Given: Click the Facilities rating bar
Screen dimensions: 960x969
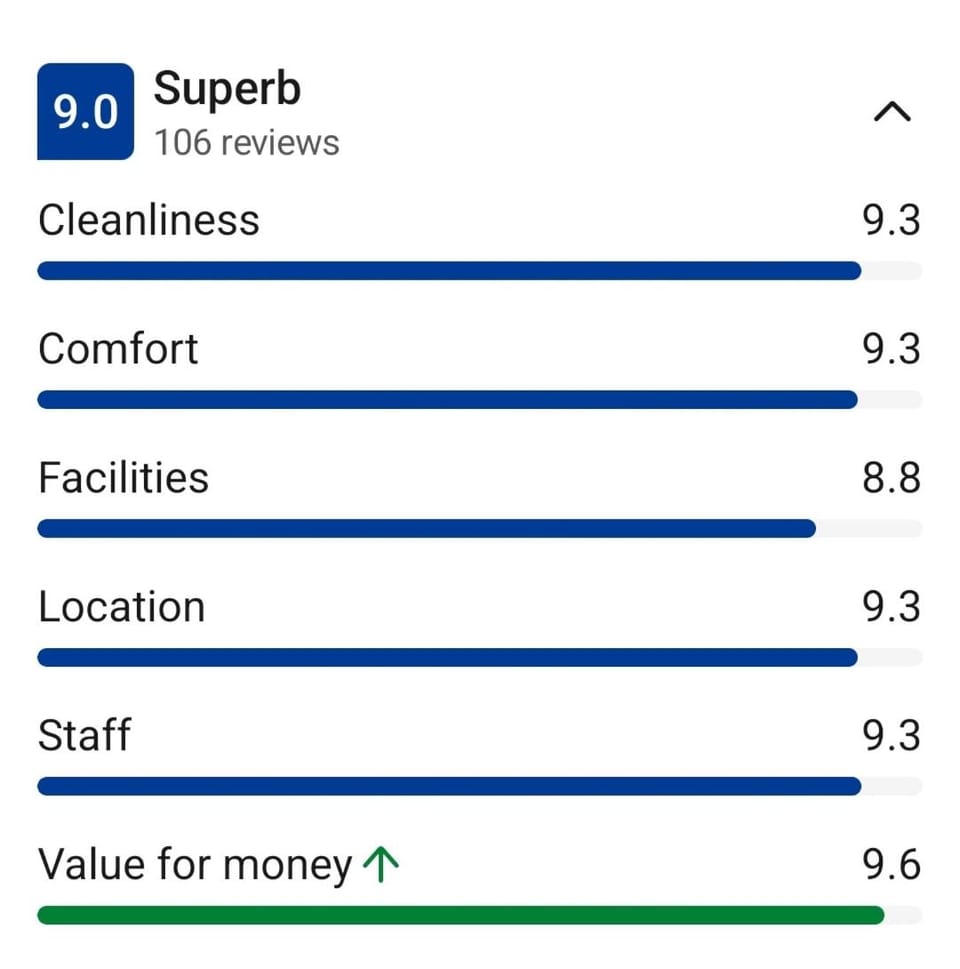Looking at the screenshot, I should [x=480, y=529].
